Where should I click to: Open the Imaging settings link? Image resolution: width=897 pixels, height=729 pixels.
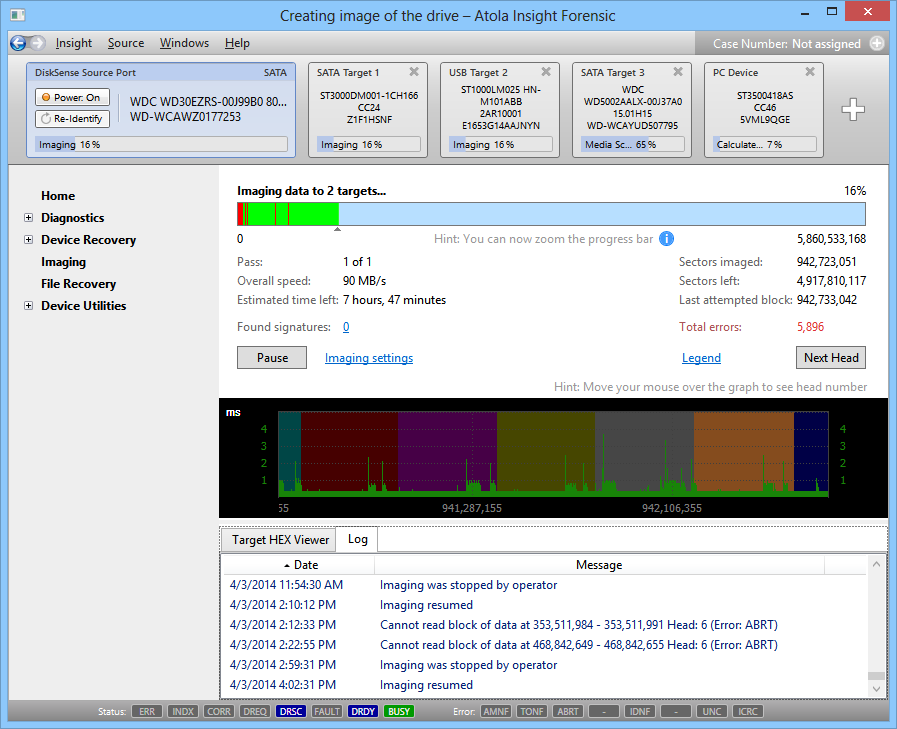coord(369,358)
